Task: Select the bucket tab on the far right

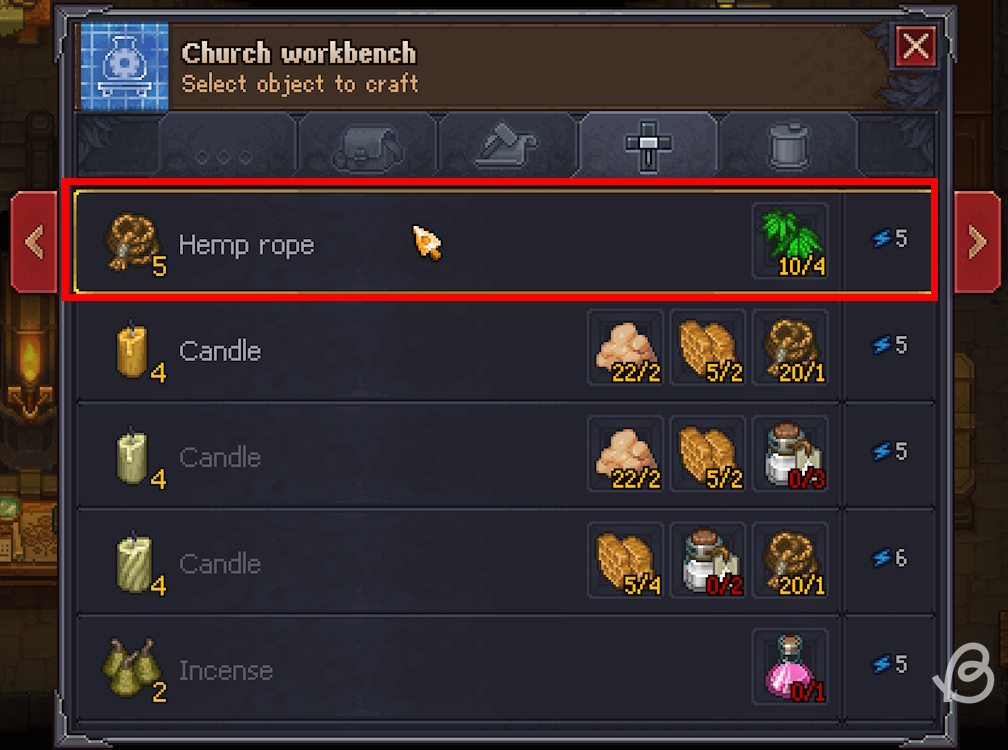Action: [x=789, y=143]
